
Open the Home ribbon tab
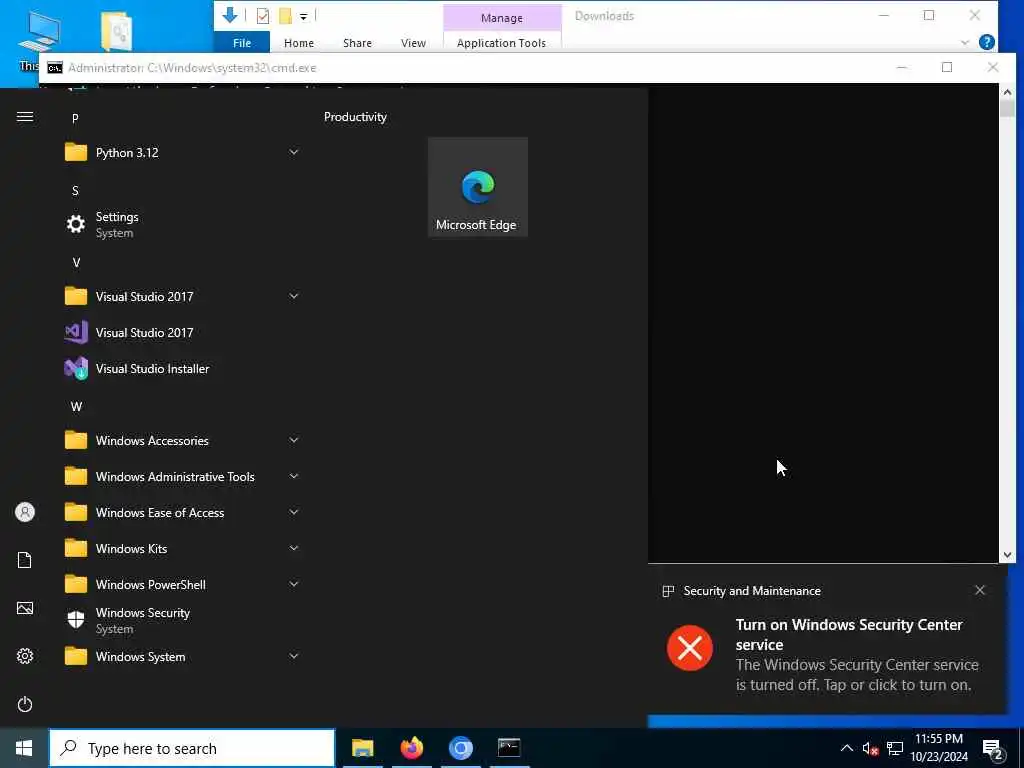[x=299, y=43]
